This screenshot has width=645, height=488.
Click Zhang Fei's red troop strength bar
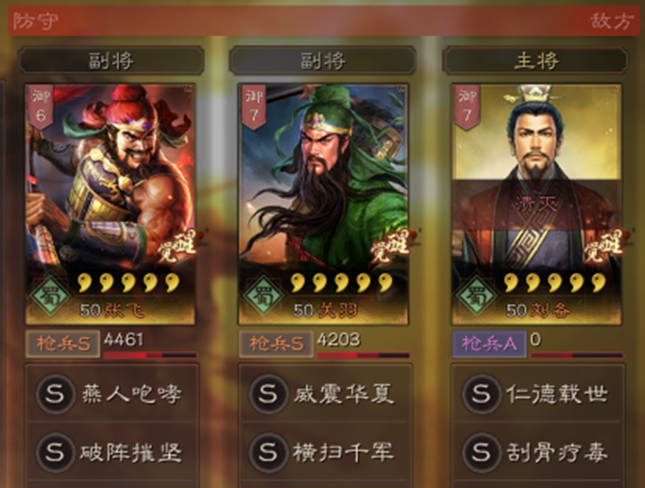[151, 355]
